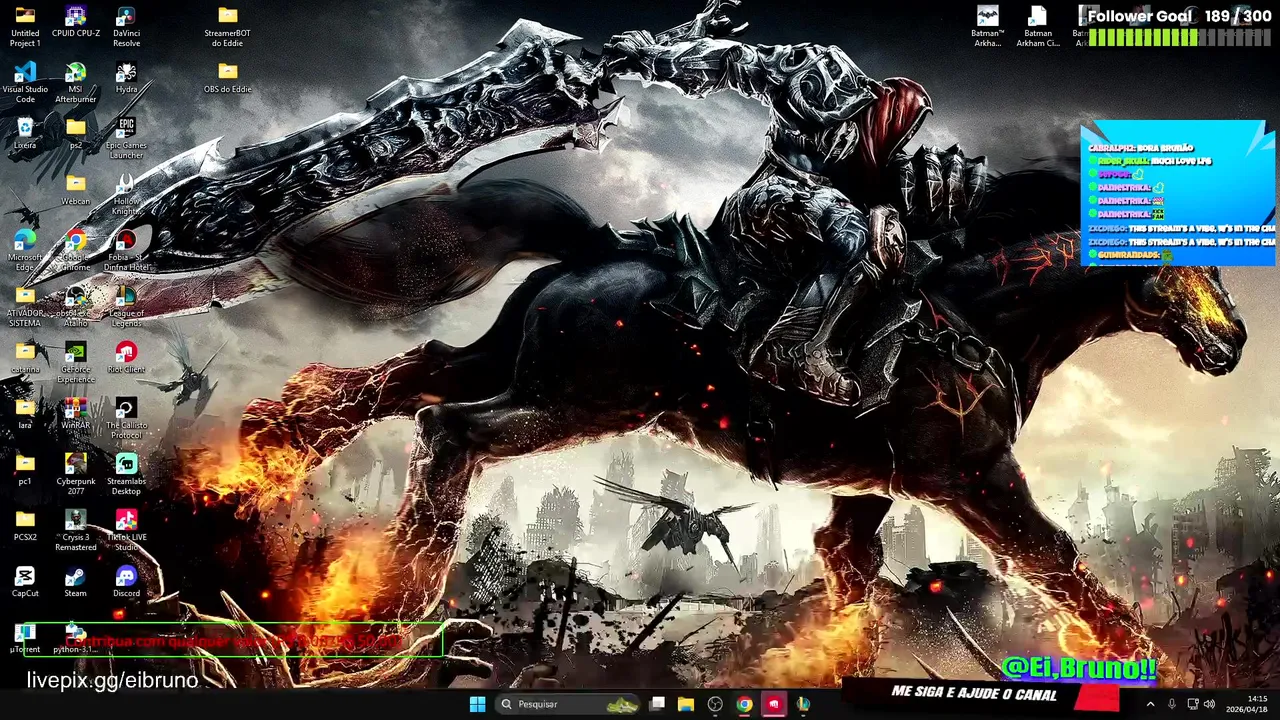The width and height of the screenshot is (1280, 720).
Task: Open volume control in system tray
Action: (1210, 704)
